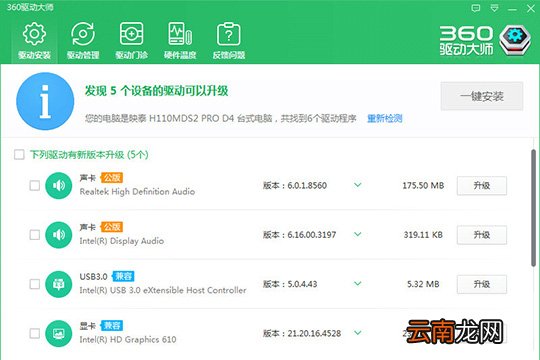Click the USB3.0 device icon
This screenshot has width=540, height=360.
click(59, 284)
